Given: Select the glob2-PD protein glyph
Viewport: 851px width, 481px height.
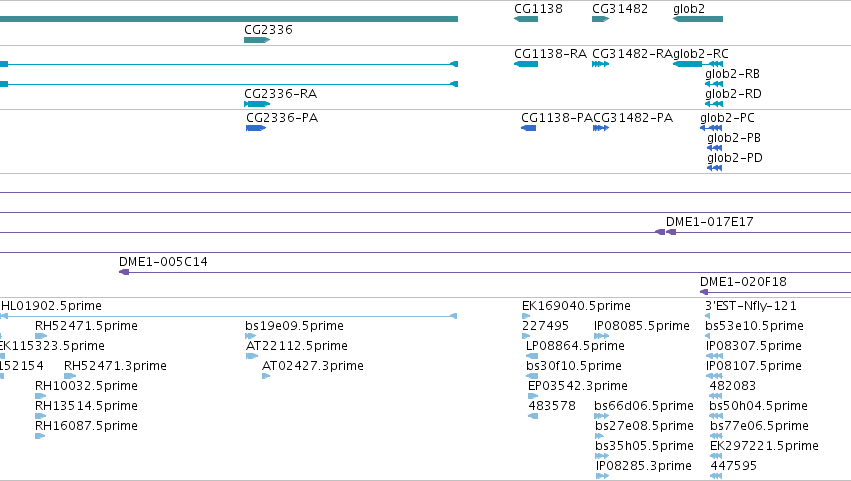Looking at the screenshot, I should tap(715, 168).
